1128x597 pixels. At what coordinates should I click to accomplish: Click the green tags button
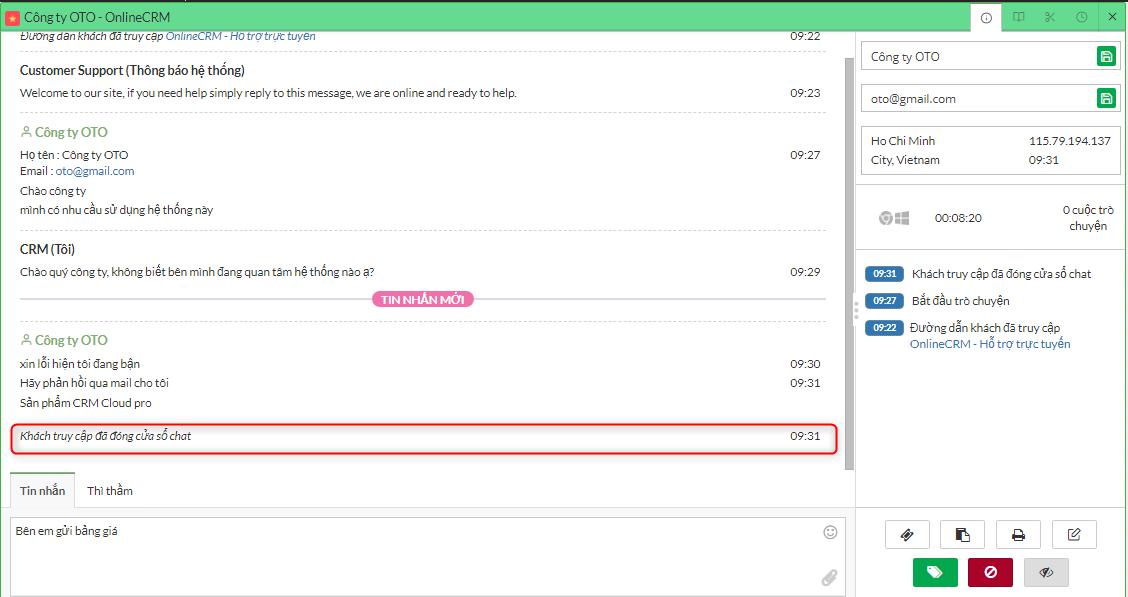coord(935,573)
